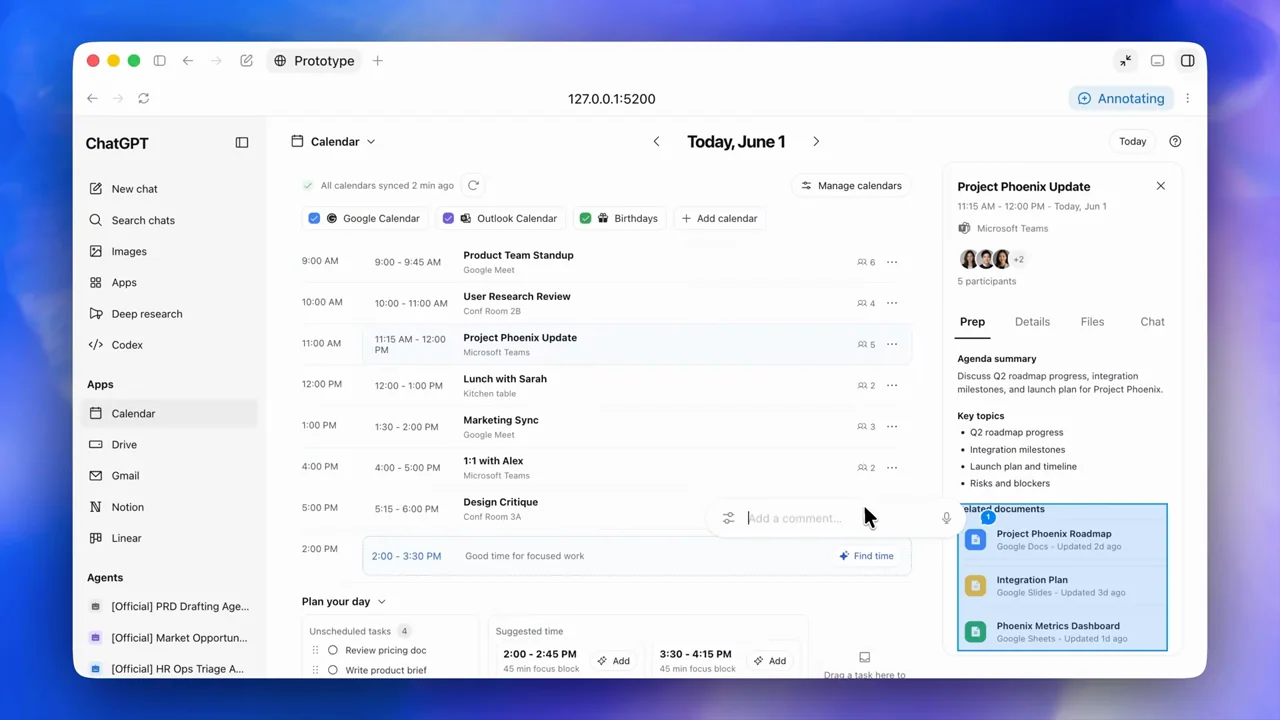The image size is (1280, 720).
Task: Add the 3:30 - 4:15 PM focus block
Action: pos(769,661)
